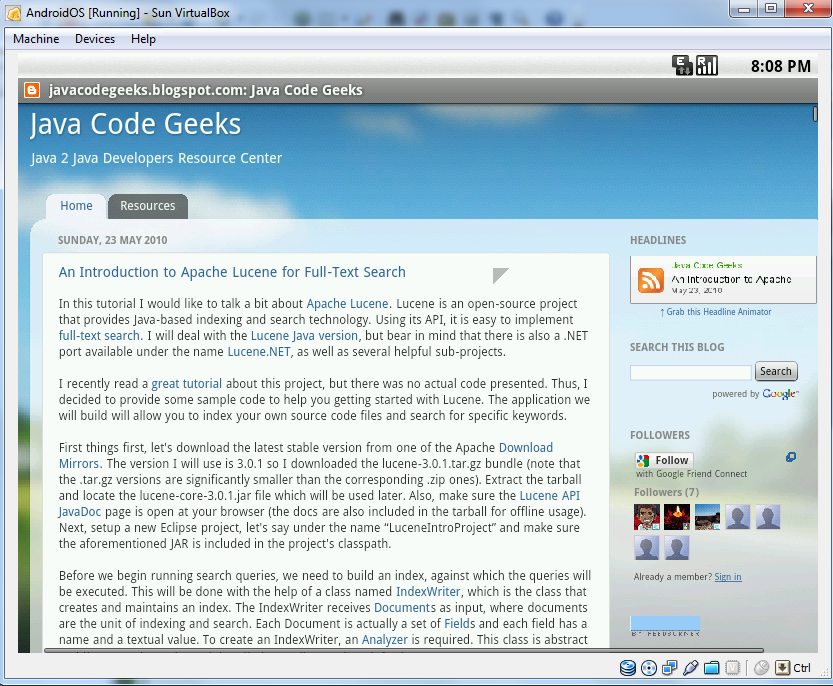Image resolution: width=833 pixels, height=686 pixels.
Task: Click inside the blog search input field
Action: (x=690, y=371)
